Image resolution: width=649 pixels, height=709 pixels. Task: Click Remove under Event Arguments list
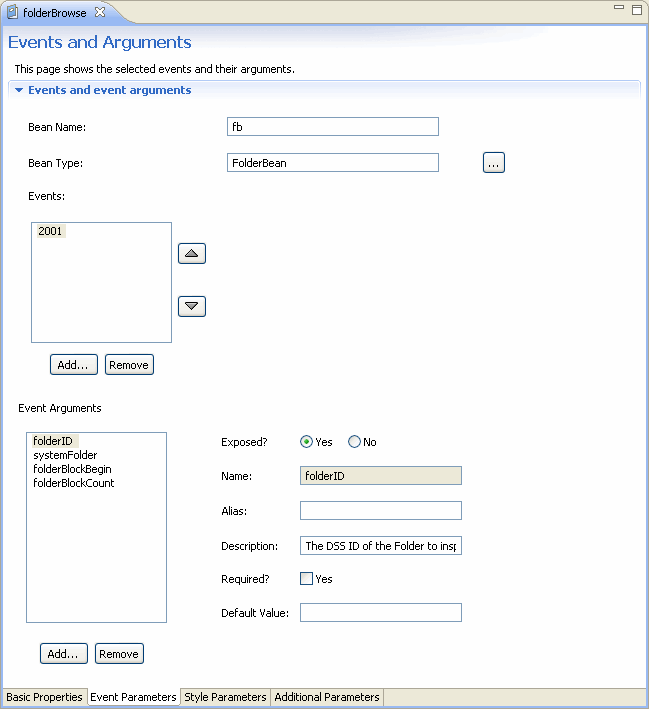pos(119,653)
